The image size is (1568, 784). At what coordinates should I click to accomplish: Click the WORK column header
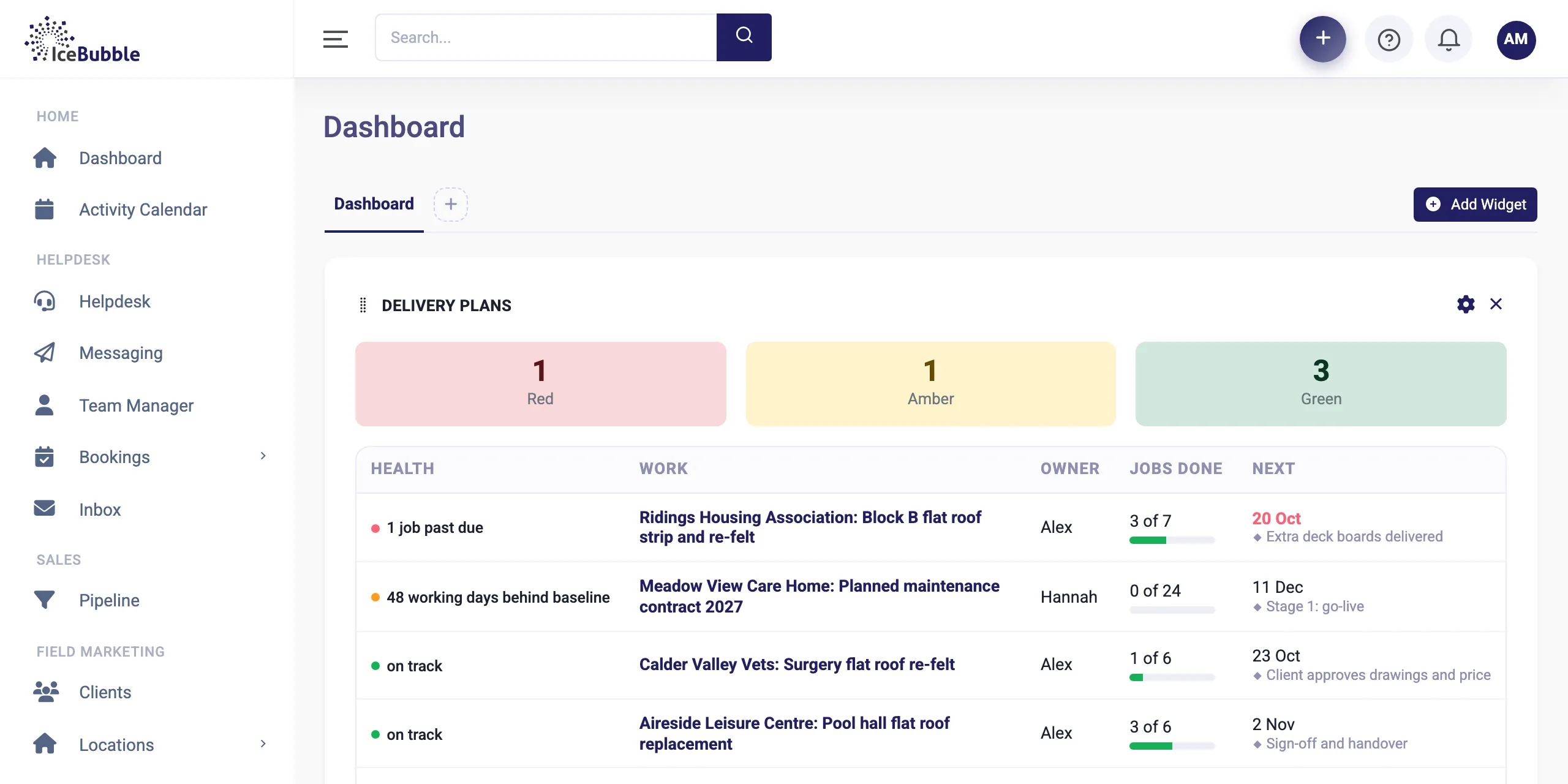pos(663,469)
